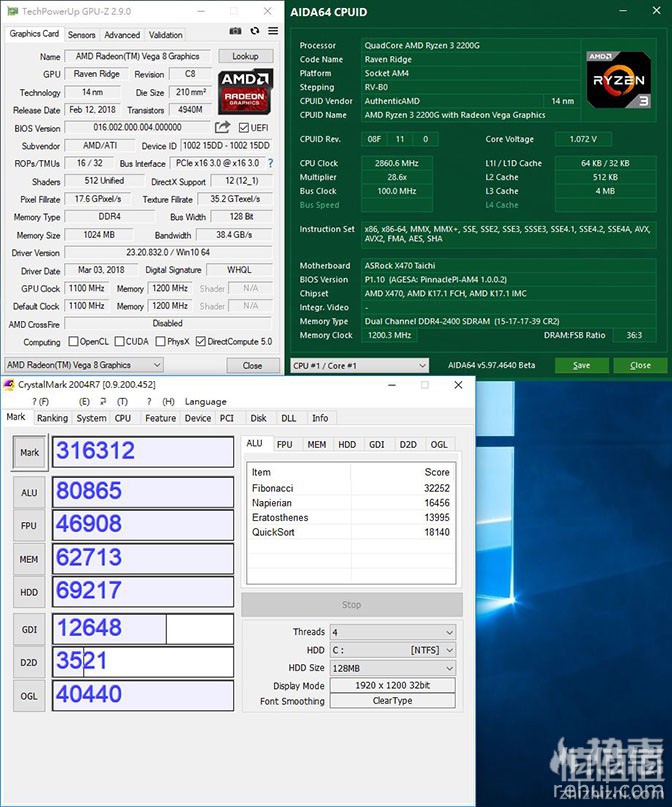The width and height of the screenshot is (672, 807).
Task: Click the AMD Radeon Graphics logo
Action: 245,91
